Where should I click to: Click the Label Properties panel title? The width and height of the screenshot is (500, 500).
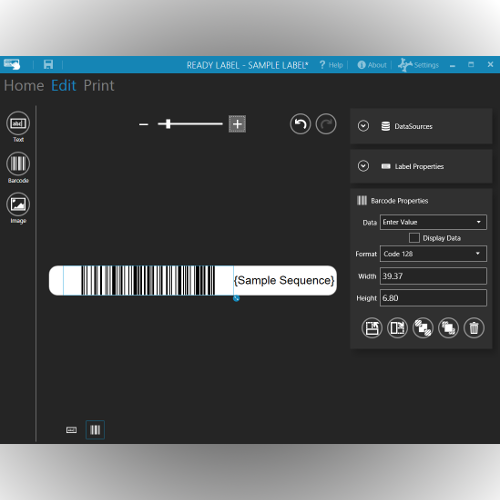[x=419, y=166]
